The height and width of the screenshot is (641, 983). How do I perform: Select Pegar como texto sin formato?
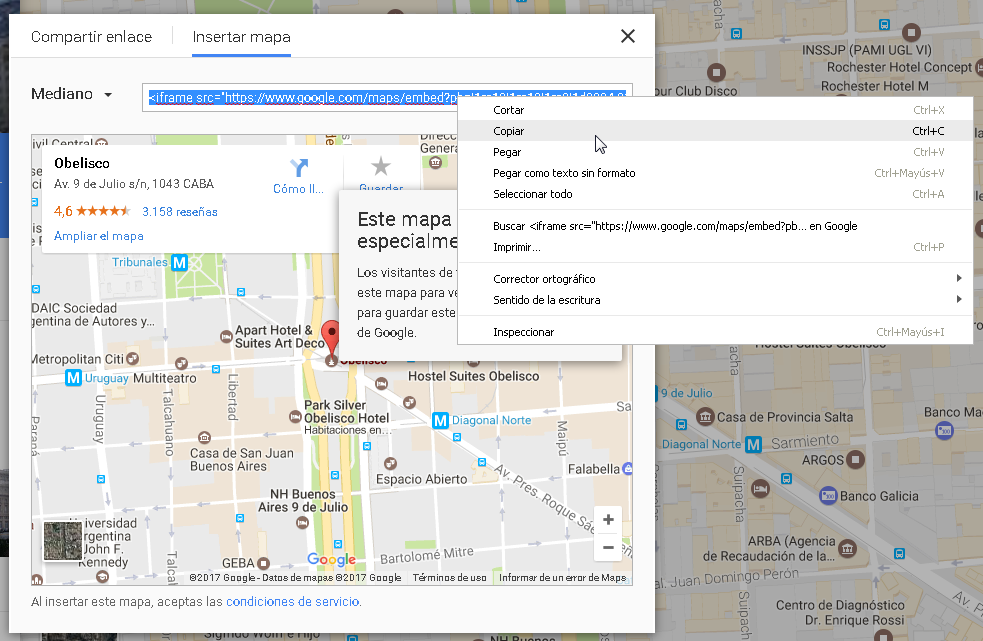(715, 173)
